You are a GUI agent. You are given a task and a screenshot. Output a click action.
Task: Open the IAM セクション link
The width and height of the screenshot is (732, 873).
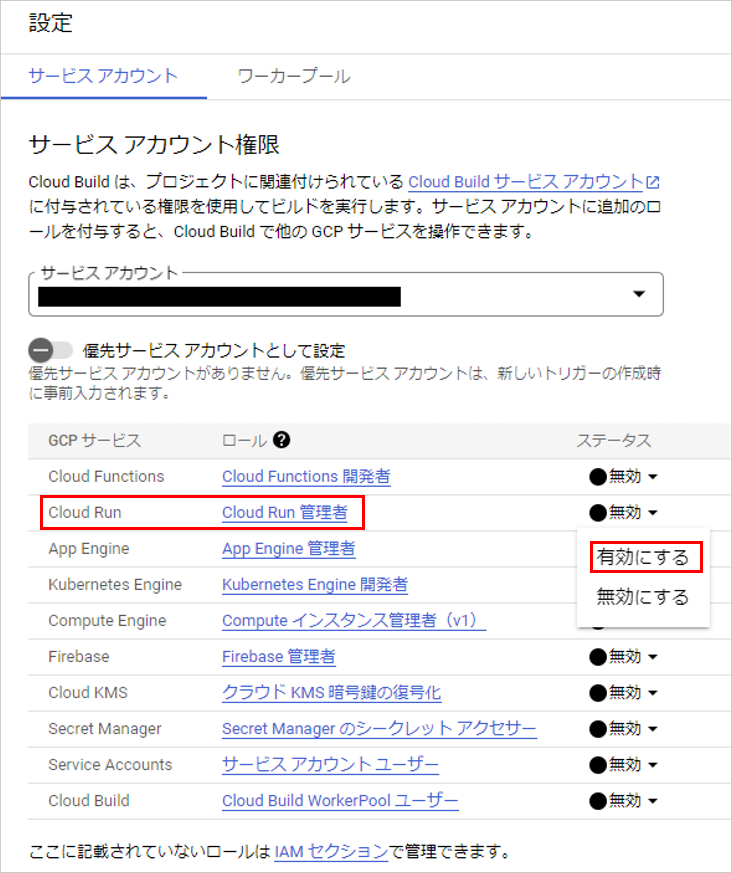[x=331, y=851]
